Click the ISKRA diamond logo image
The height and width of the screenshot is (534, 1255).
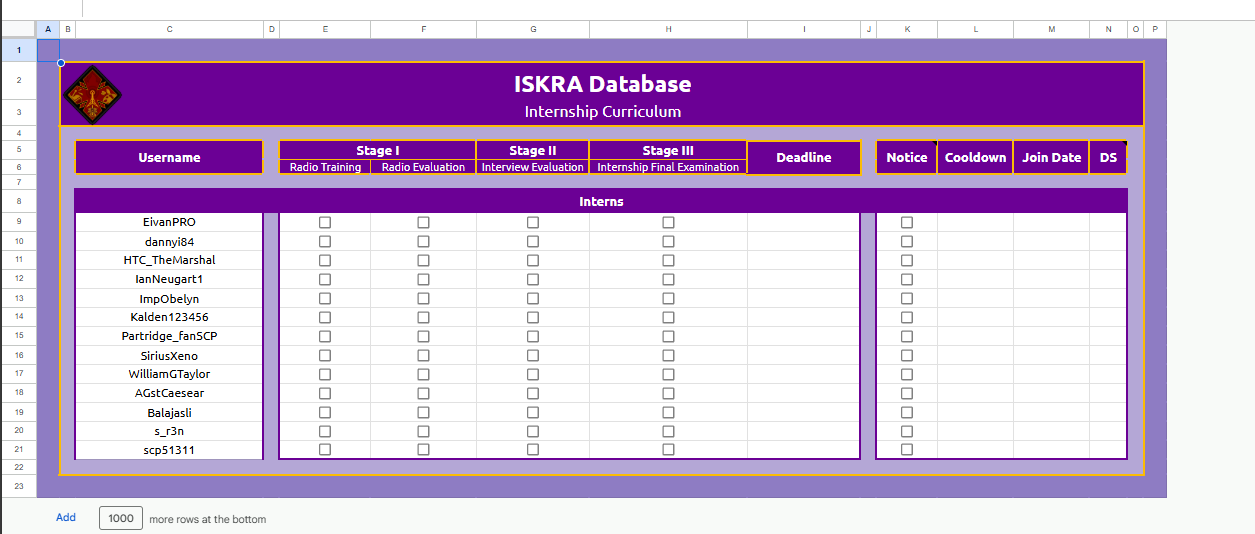pyautogui.click(x=93, y=94)
